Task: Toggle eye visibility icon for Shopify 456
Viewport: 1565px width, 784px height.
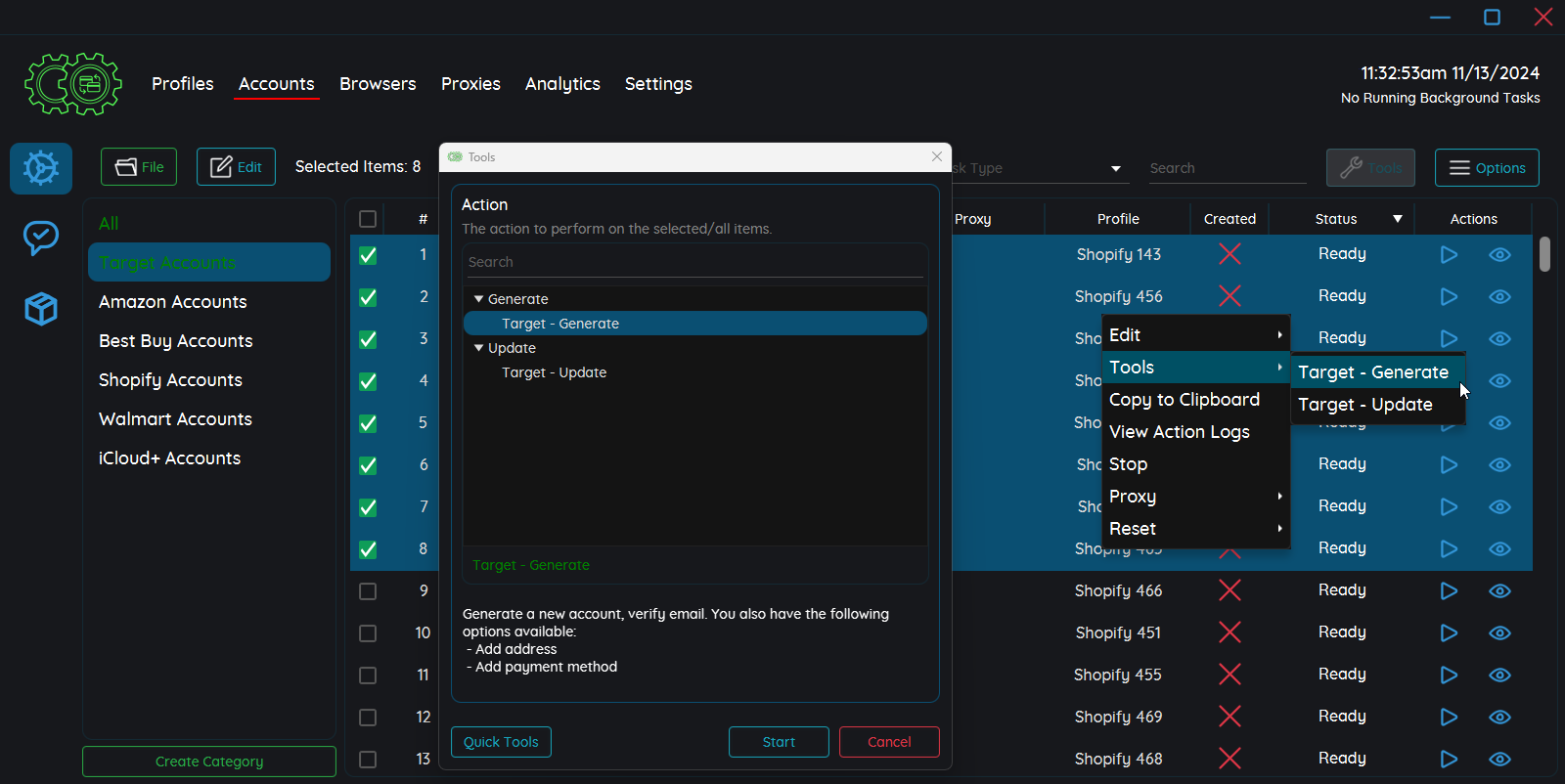Action: pos(1499,296)
